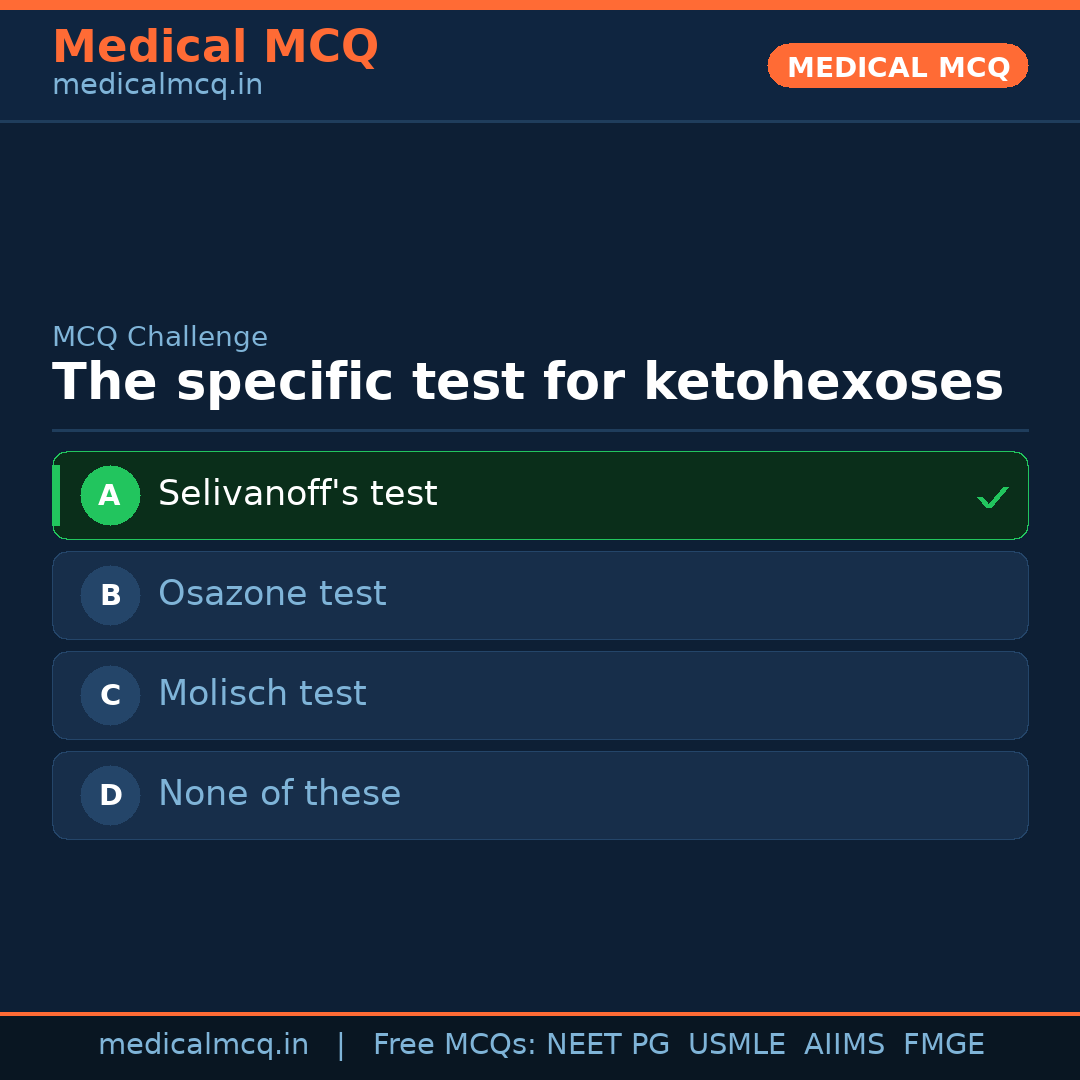Click "AIIMS" in the footer

coord(844,1045)
